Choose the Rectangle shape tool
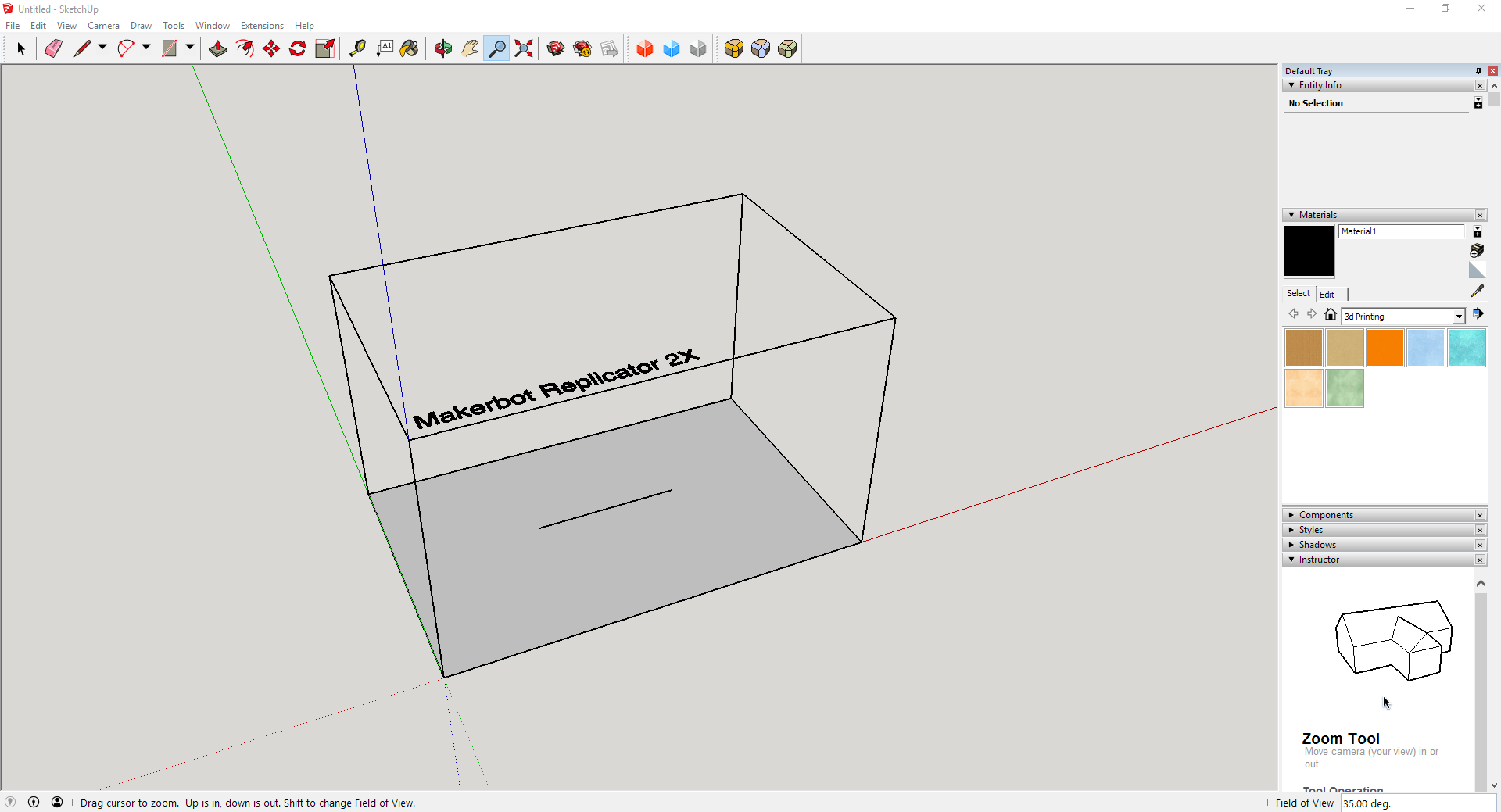The height and width of the screenshot is (812, 1501). tap(169, 48)
